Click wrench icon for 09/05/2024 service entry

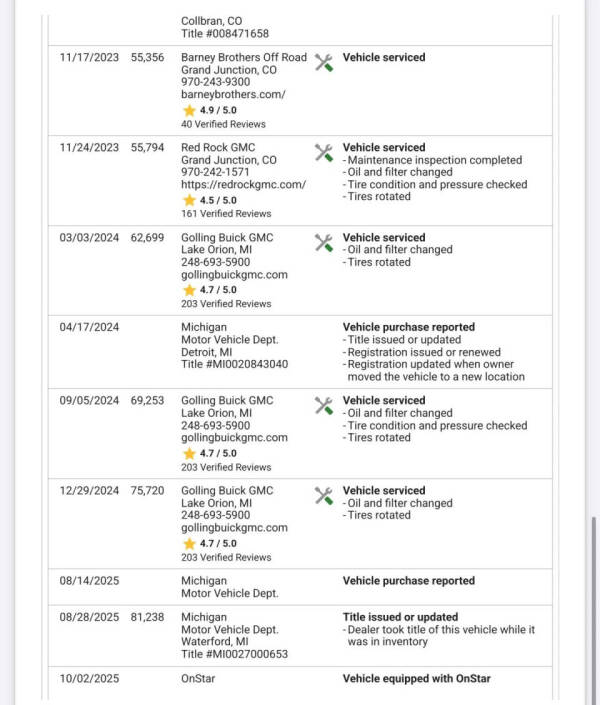(x=323, y=405)
